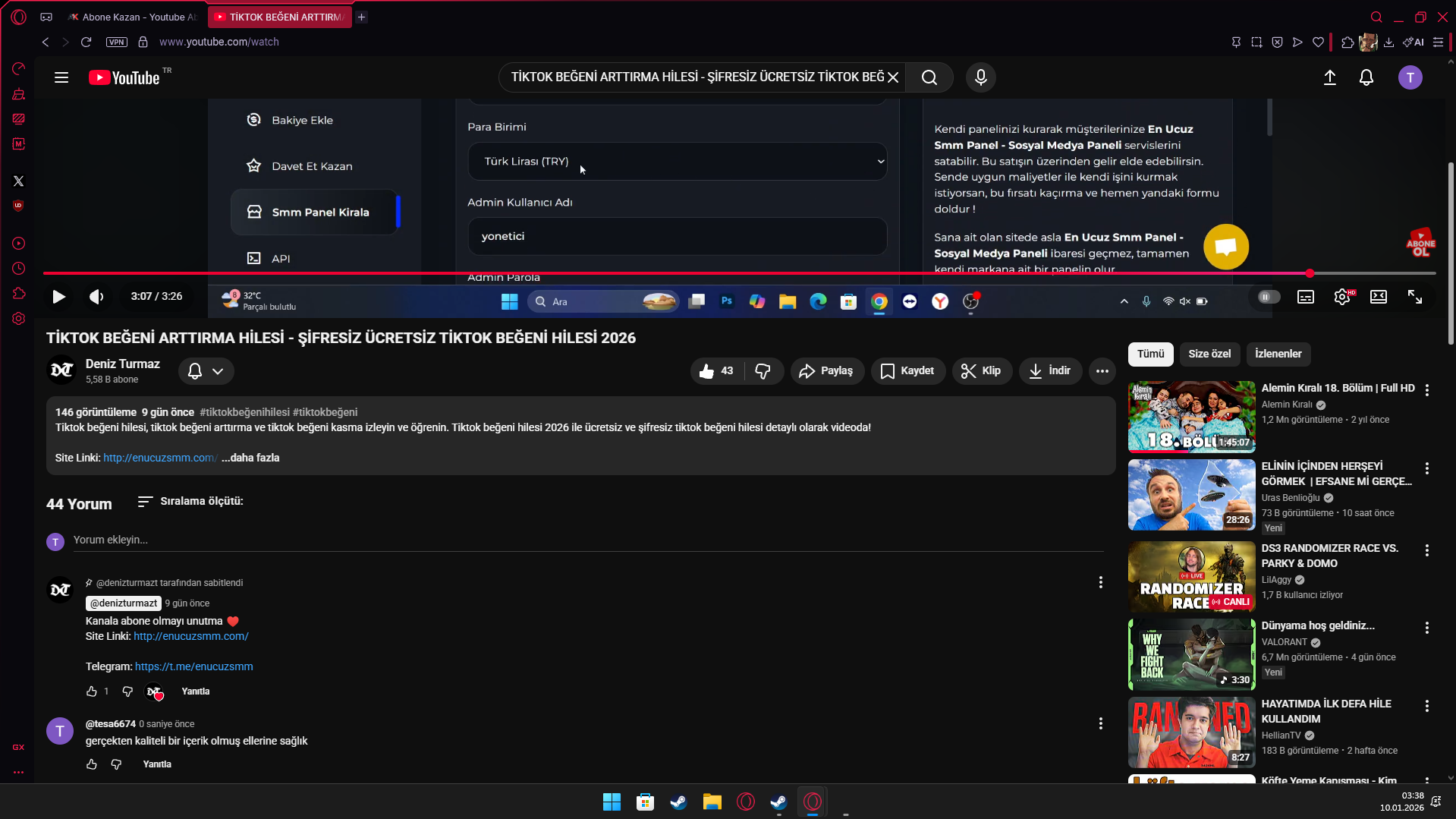
Task: Open Alemin Kıralı 18. Bölüm thumbnail
Action: [1192, 417]
